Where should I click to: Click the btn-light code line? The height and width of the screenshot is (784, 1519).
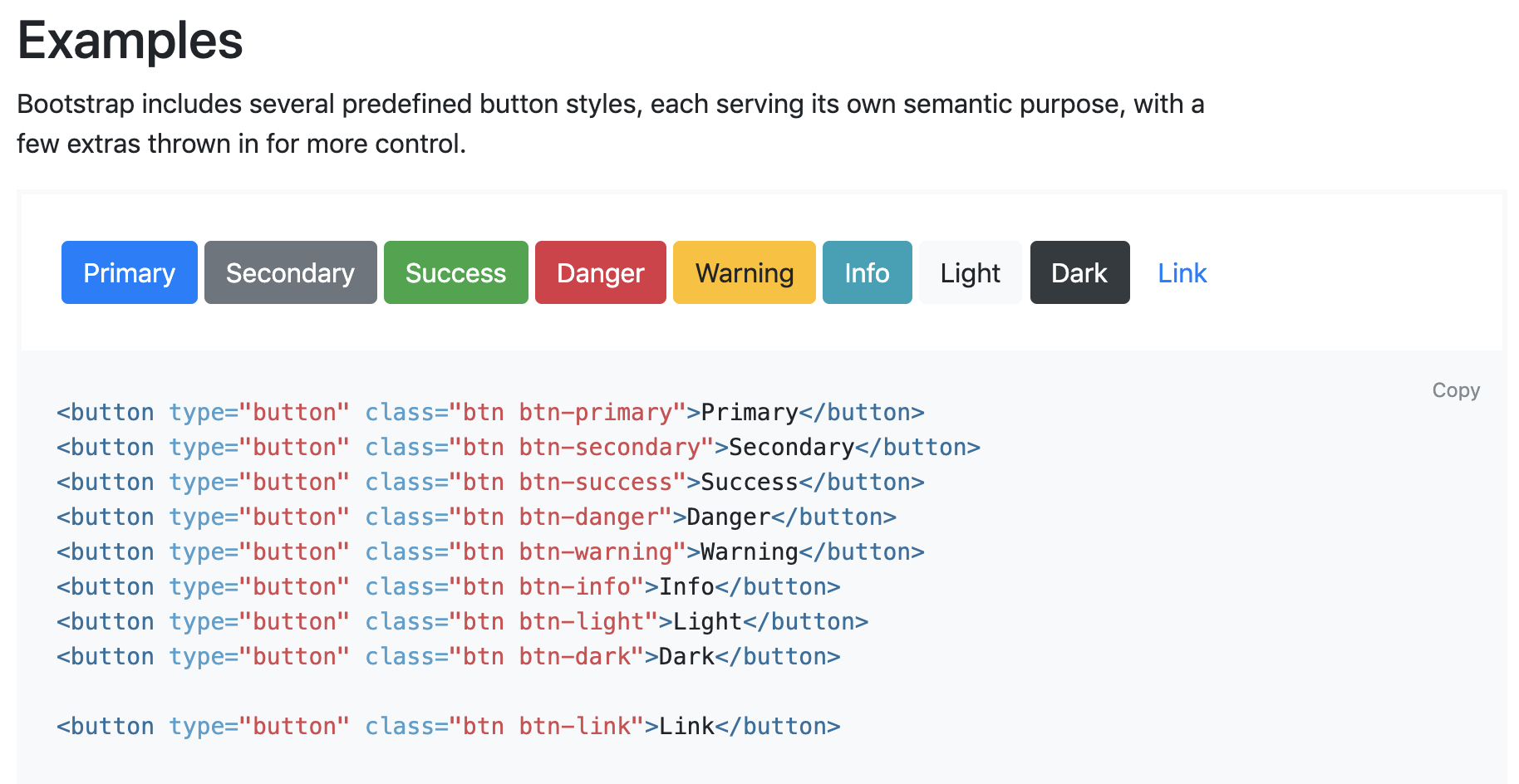coord(462,622)
